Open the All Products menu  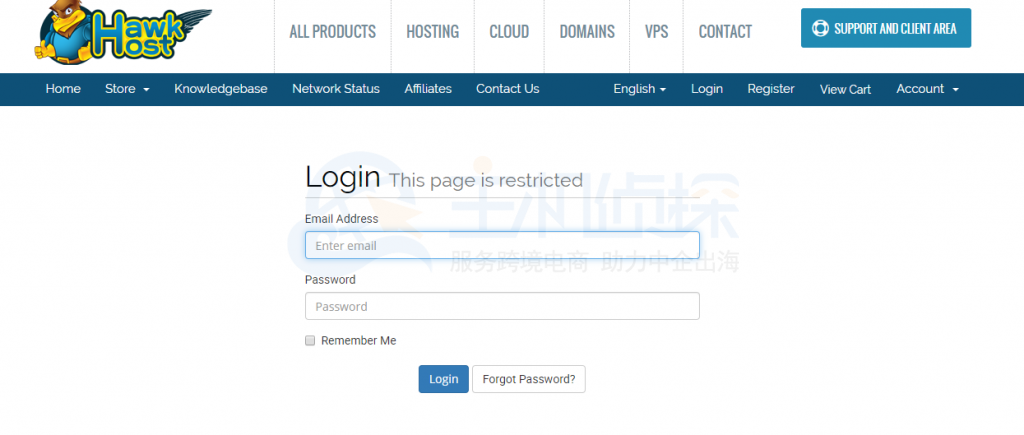332,32
